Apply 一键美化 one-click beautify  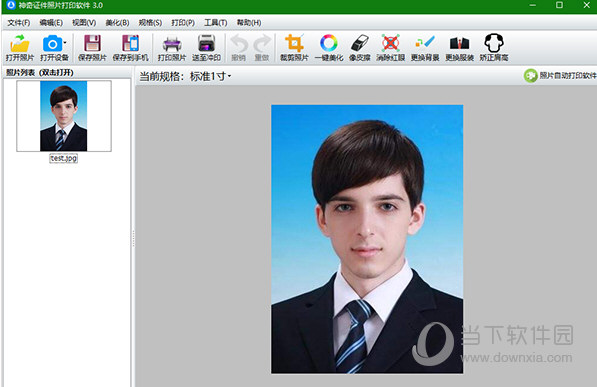click(x=329, y=43)
